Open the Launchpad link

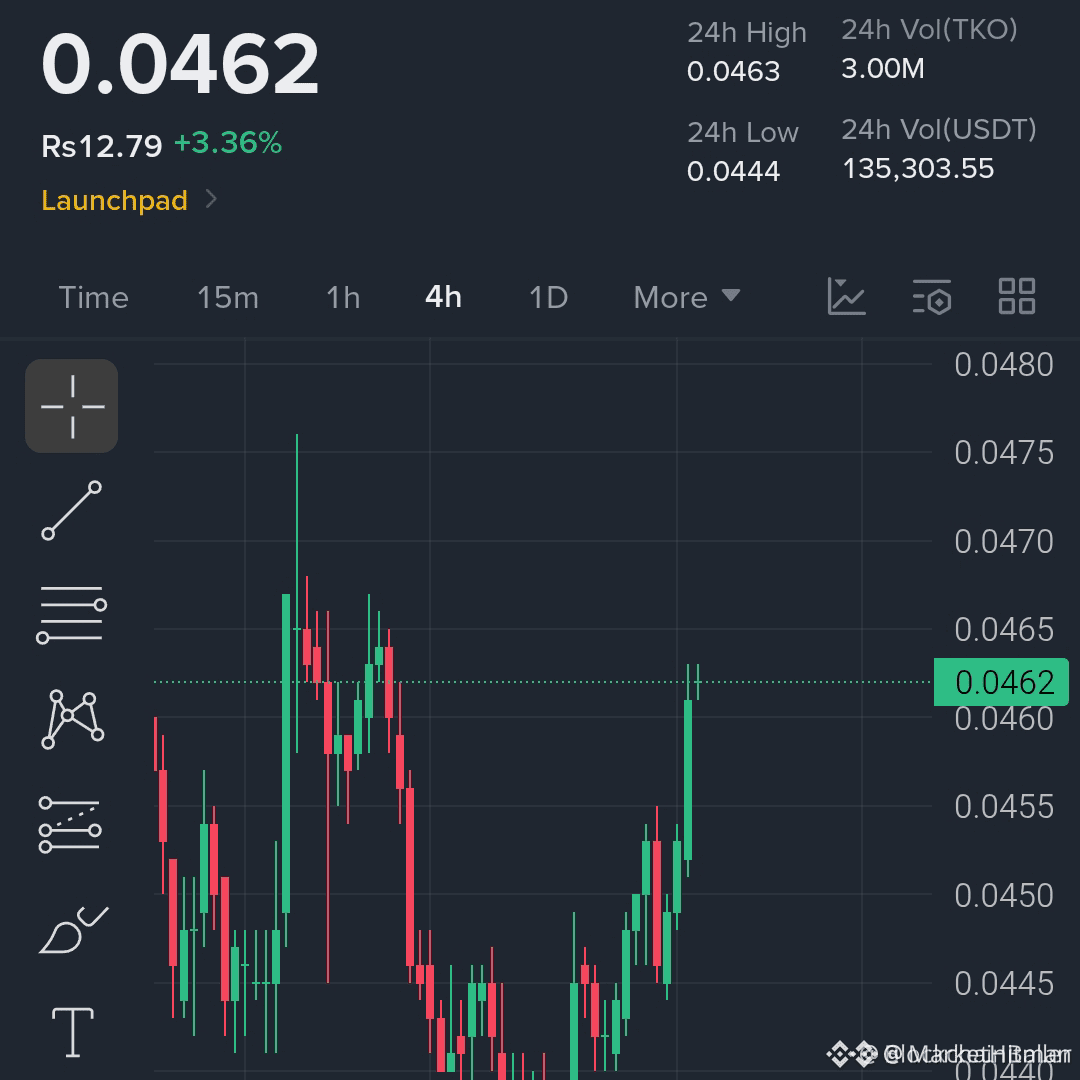(114, 200)
